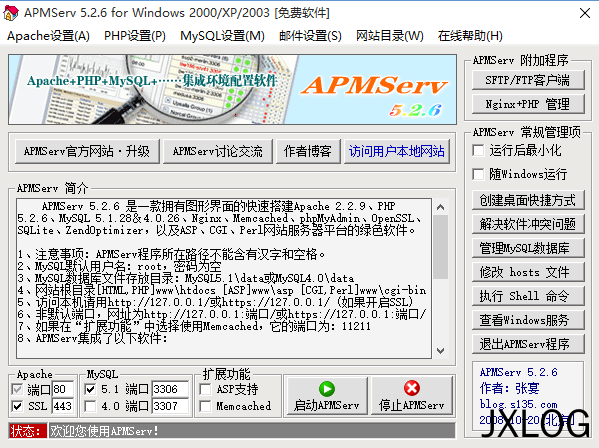The width and height of the screenshot is (599, 448).
Task: Click 创建桌面快捷方式 button
Action: point(528,200)
